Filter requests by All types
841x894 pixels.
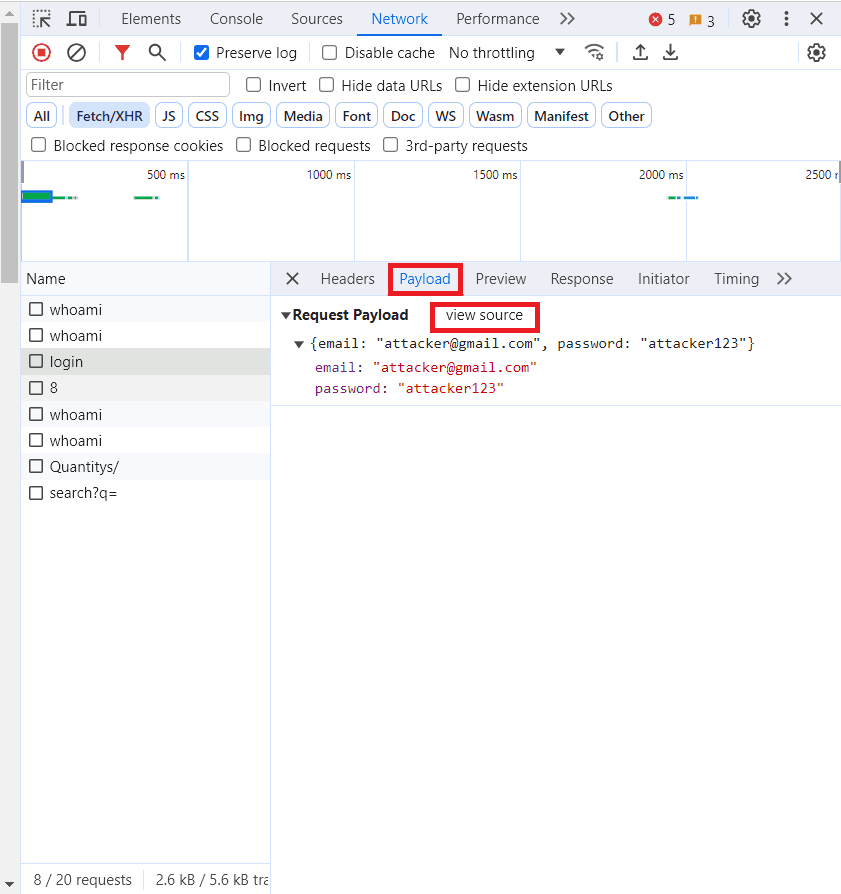click(x=42, y=116)
